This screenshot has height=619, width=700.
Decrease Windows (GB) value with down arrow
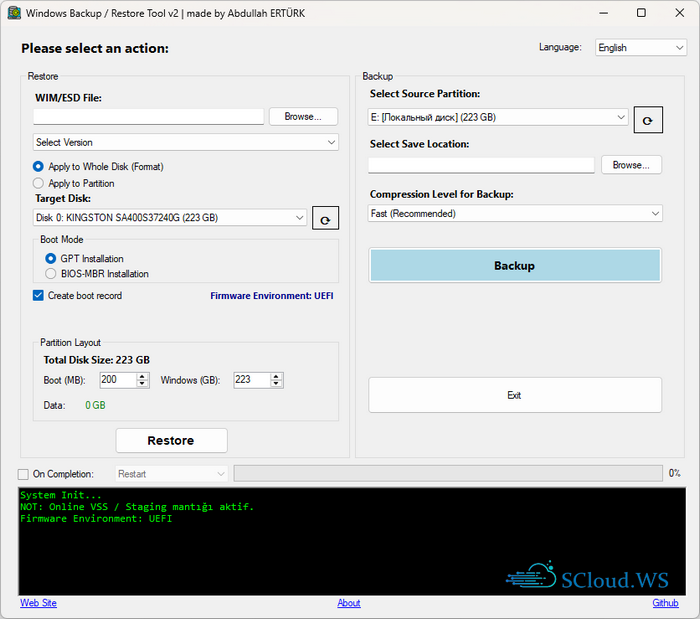[x=277, y=384]
